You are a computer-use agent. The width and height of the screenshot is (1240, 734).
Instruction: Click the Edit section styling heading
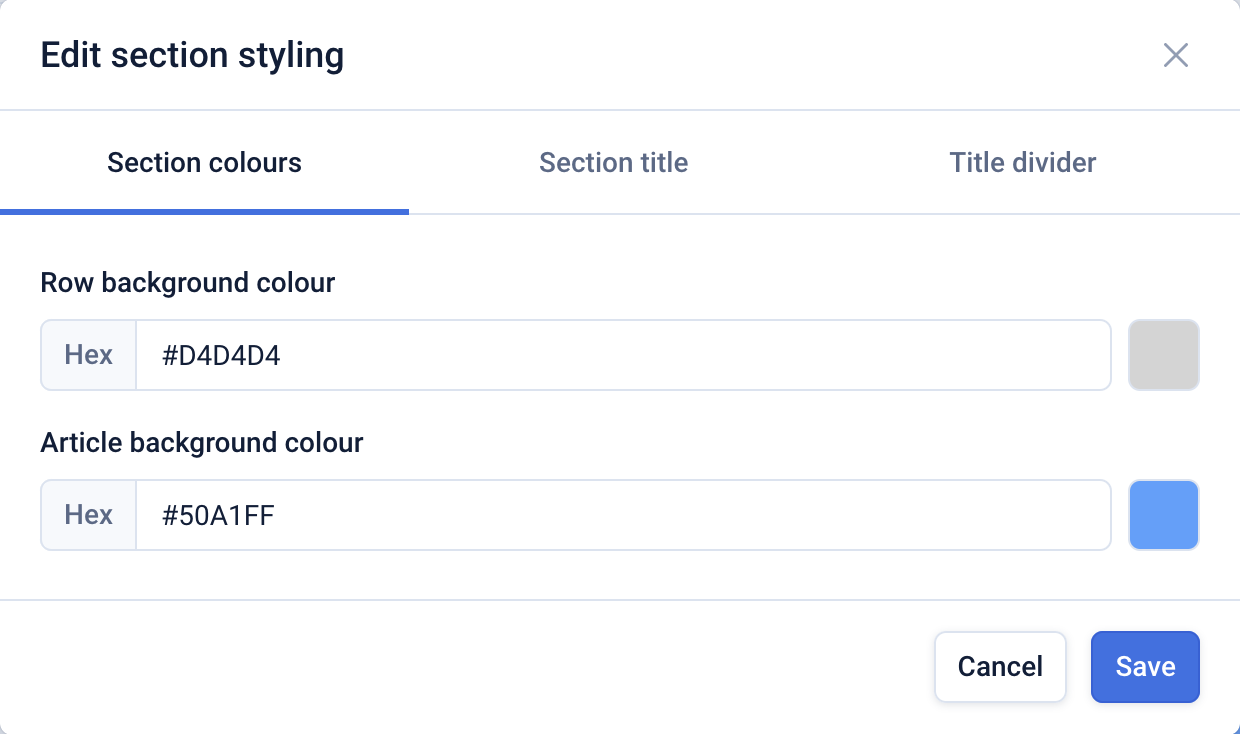(x=192, y=56)
